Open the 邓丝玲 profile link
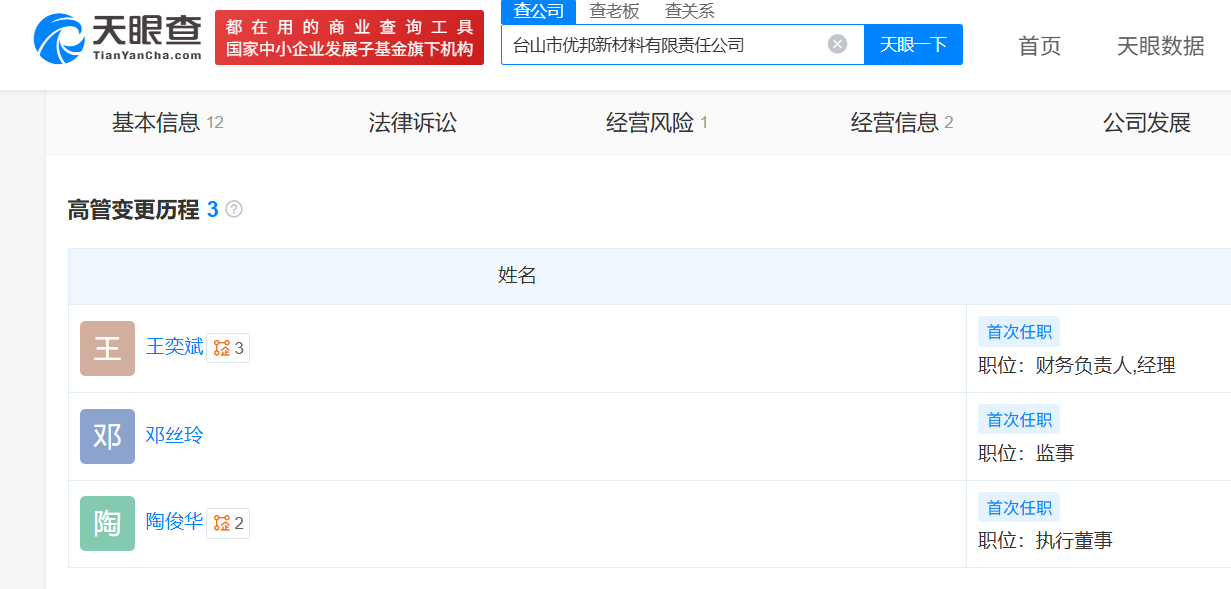This screenshot has height=589, width=1231. (x=174, y=435)
